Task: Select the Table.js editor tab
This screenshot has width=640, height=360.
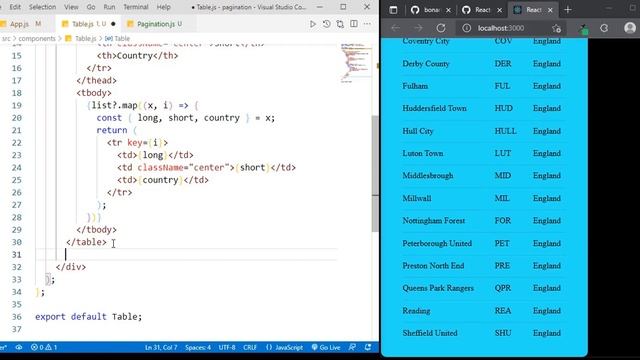Action: coord(88,24)
